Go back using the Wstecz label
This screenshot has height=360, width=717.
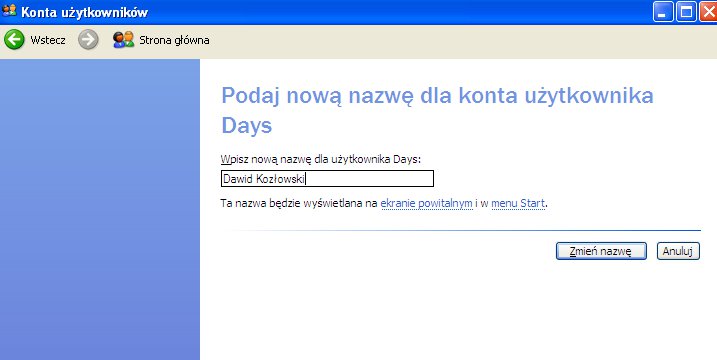(x=48, y=40)
